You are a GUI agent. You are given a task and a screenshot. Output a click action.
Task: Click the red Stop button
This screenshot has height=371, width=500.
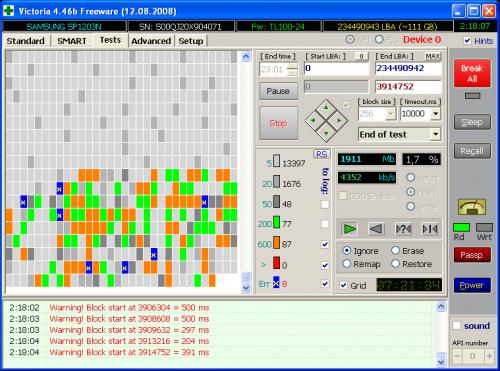click(x=278, y=123)
